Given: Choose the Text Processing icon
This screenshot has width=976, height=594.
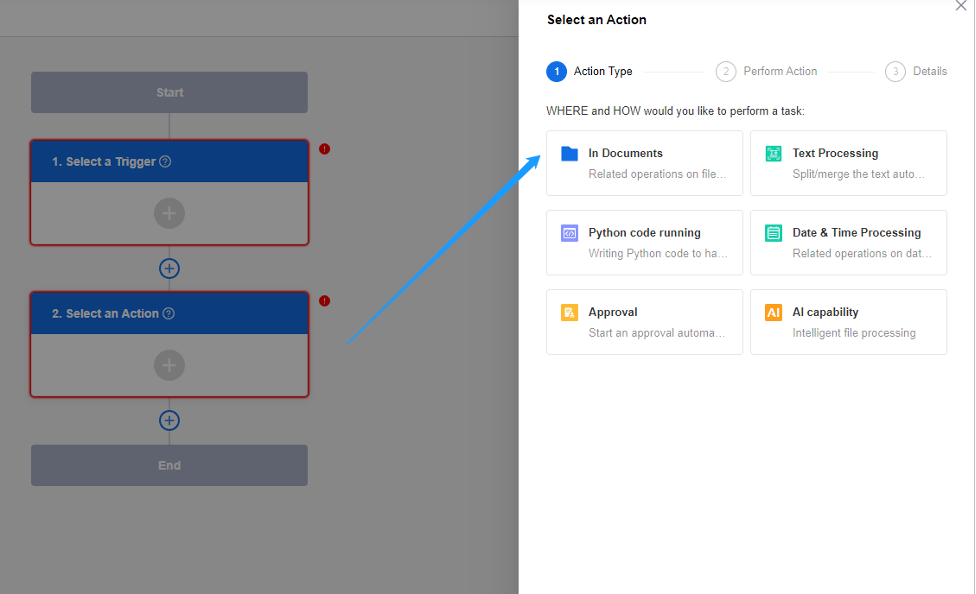Looking at the screenshot, I should [773, 154].
